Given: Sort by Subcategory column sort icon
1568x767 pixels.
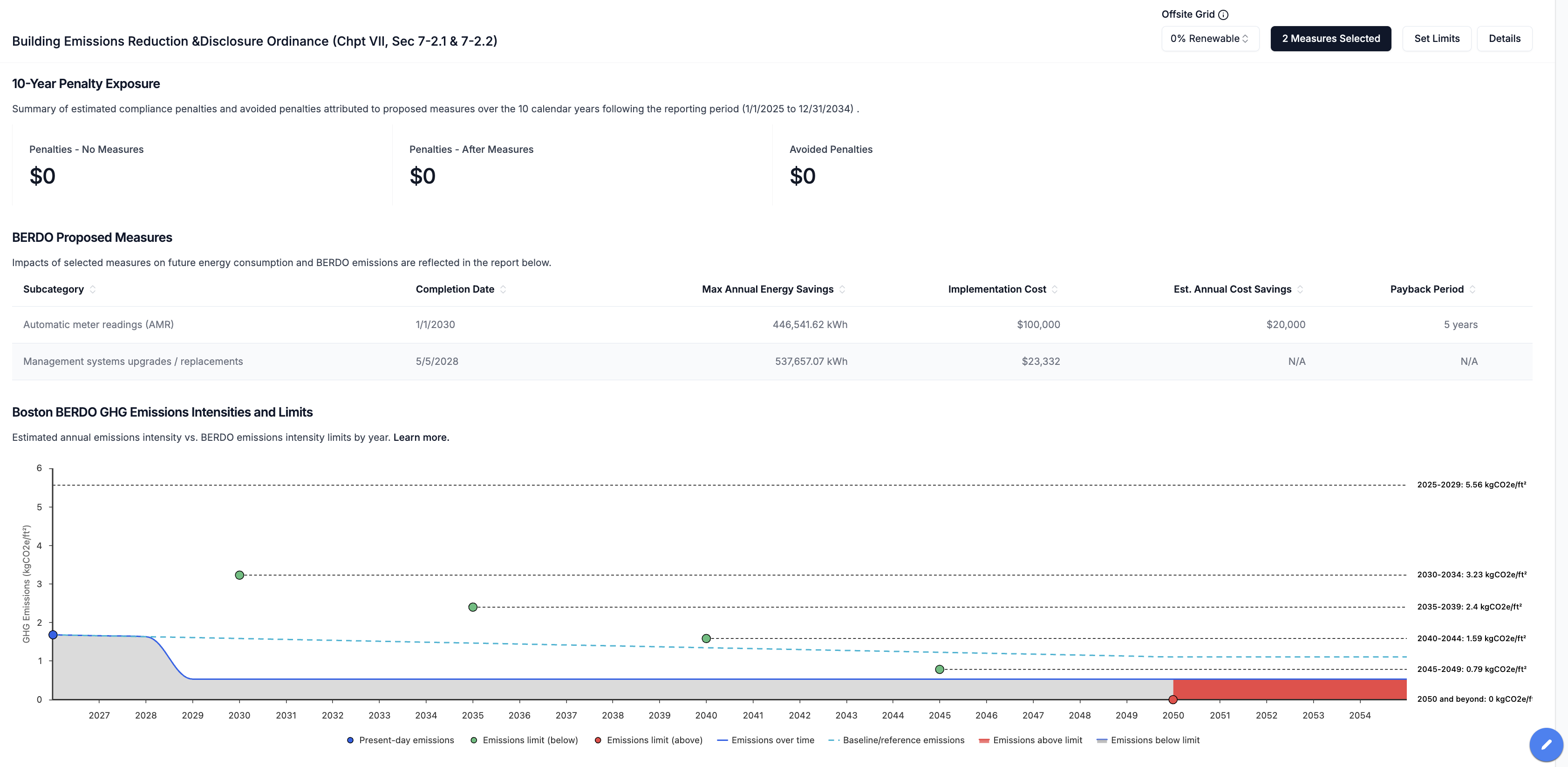Looking at the screenshot, I should coord(93,289).
